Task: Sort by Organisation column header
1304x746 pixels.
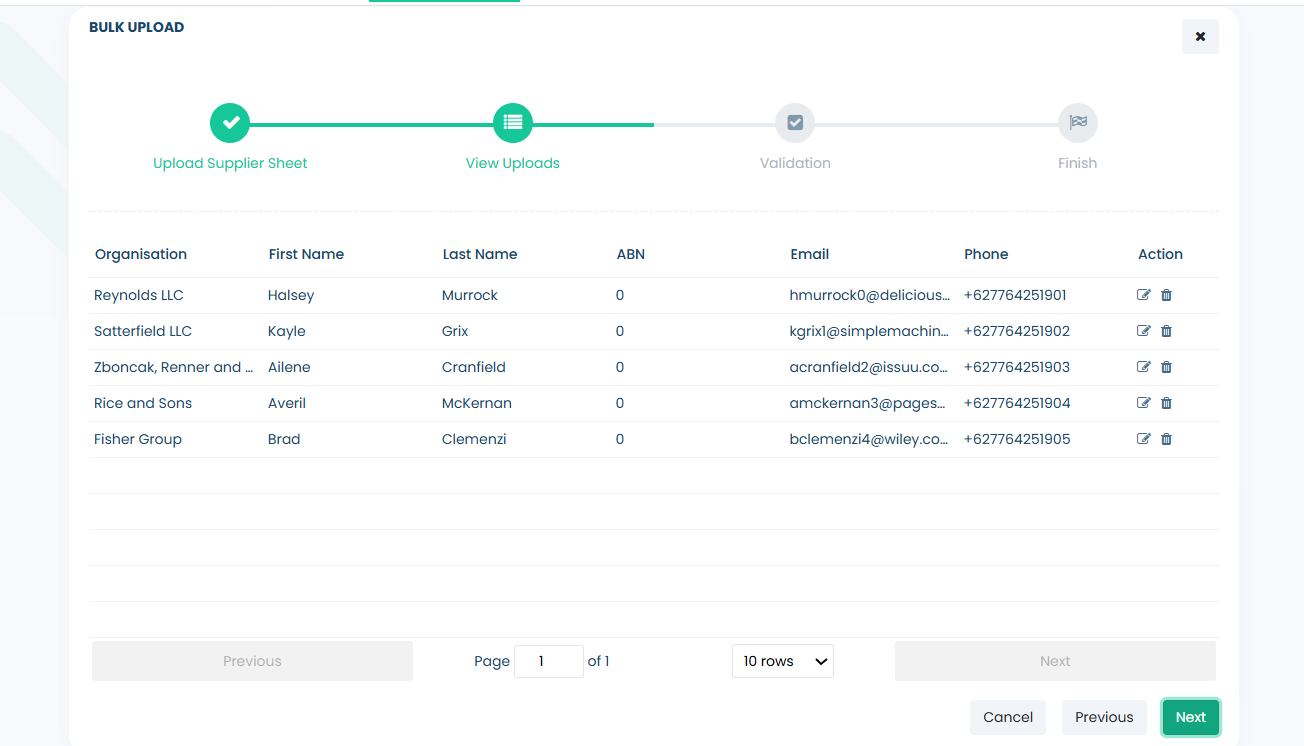Action: point(141,254)
